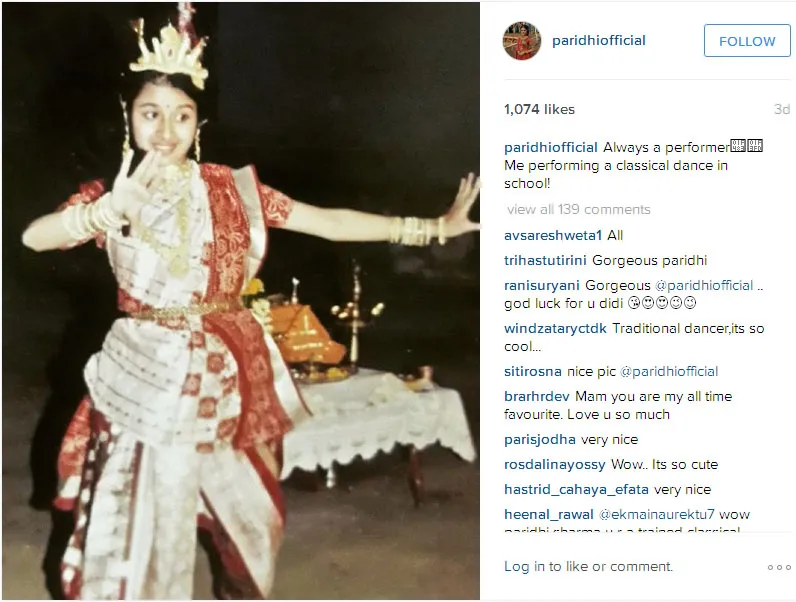Open commenter hastrid_cahaya_efata profile
Image resolution: width=796 pixels, height=602 pixels.
[576, 489]
